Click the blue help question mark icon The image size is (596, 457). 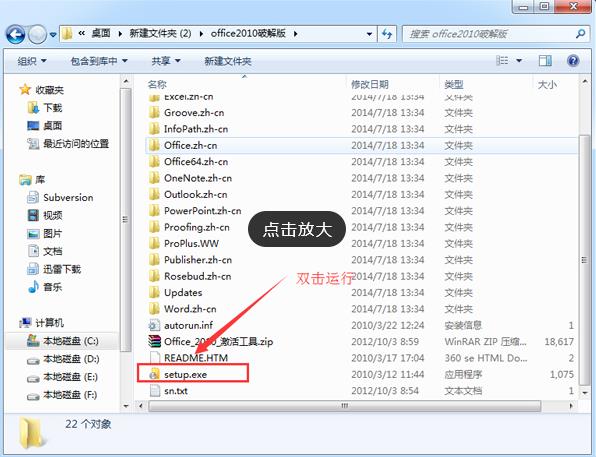point(573,60)
